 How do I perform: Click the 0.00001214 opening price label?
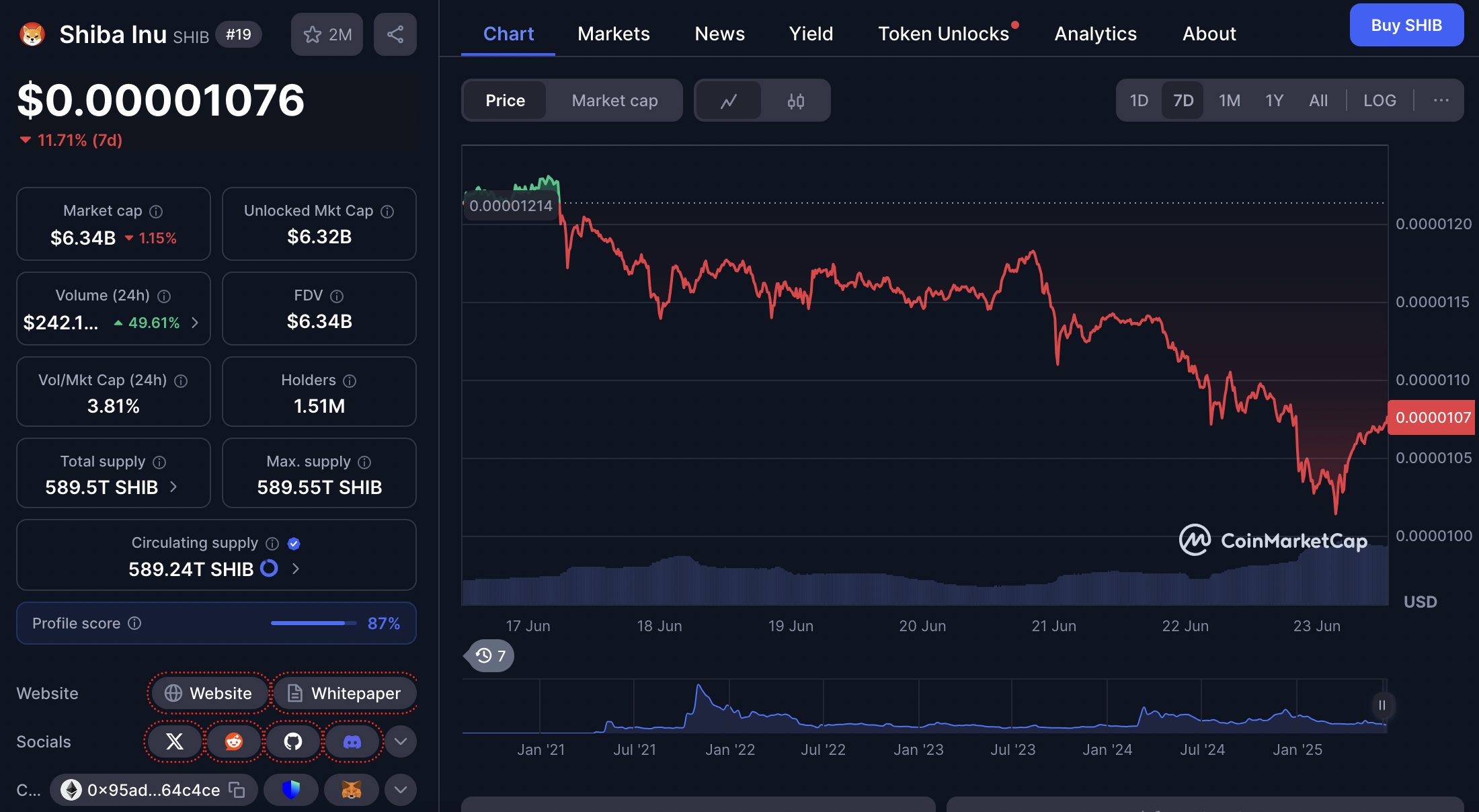pyautogui.click(x=510, y=206)
